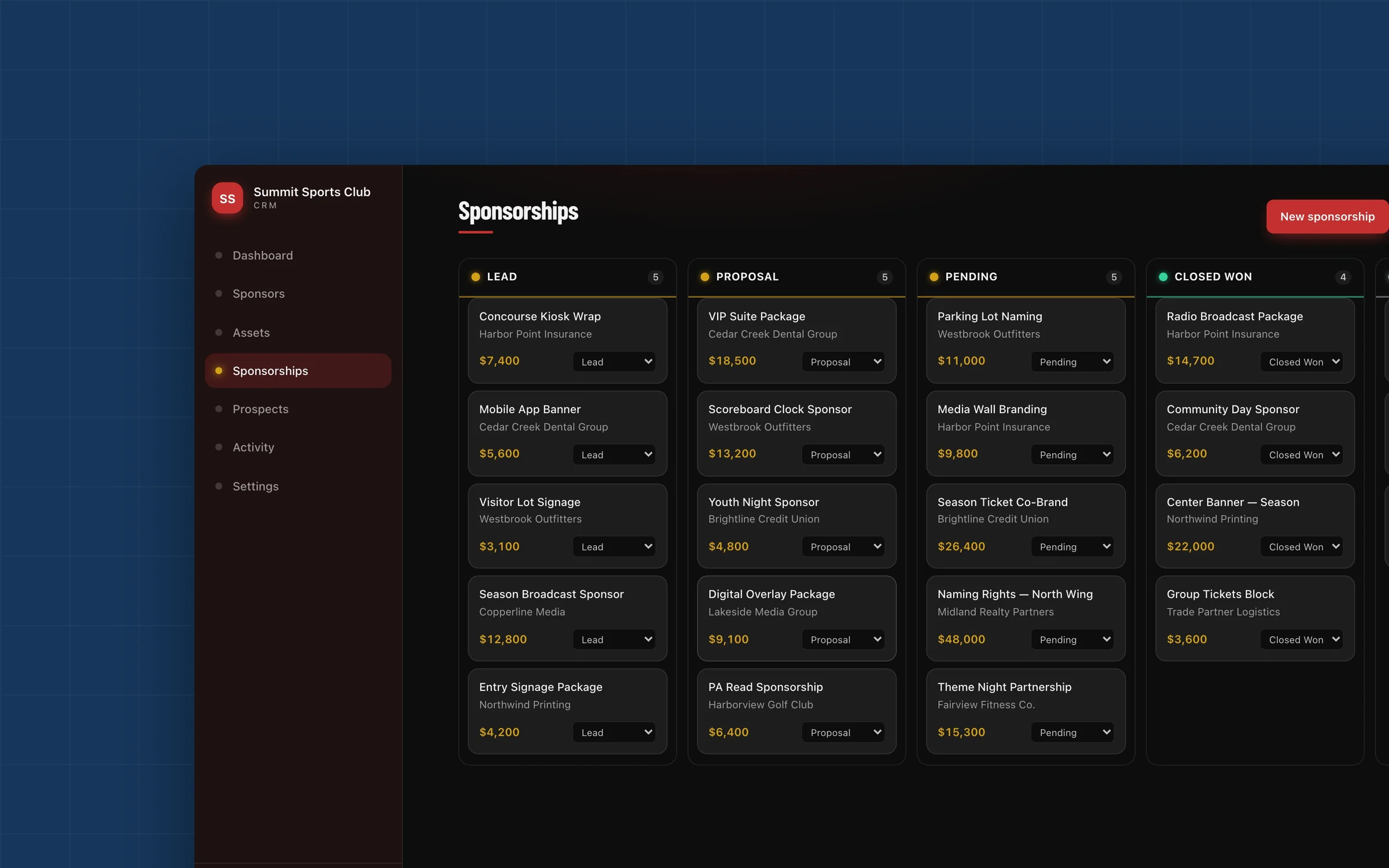Change stage of Mobile App Banner
This screenshot has width=1389, height=868.
[x=614, y=455]
